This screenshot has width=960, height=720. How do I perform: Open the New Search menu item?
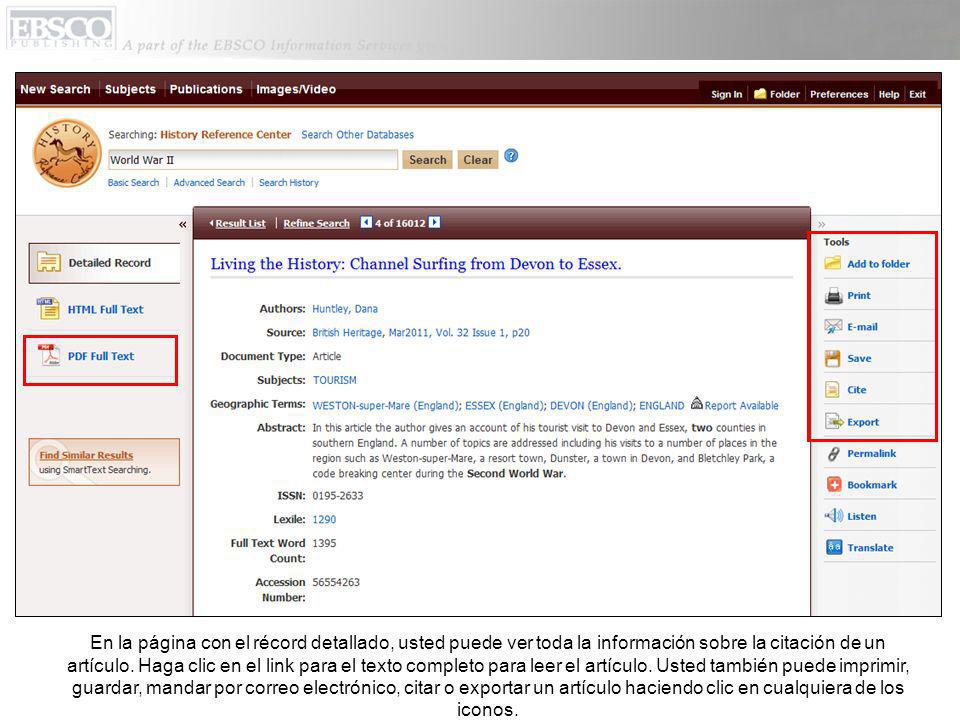(55, 89)
